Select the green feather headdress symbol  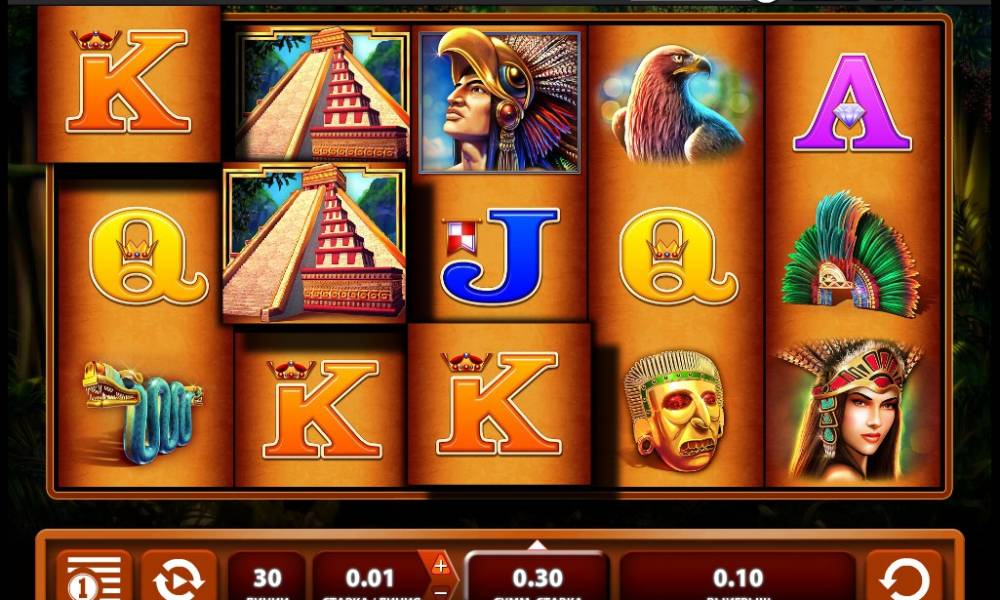coord(851,254)
